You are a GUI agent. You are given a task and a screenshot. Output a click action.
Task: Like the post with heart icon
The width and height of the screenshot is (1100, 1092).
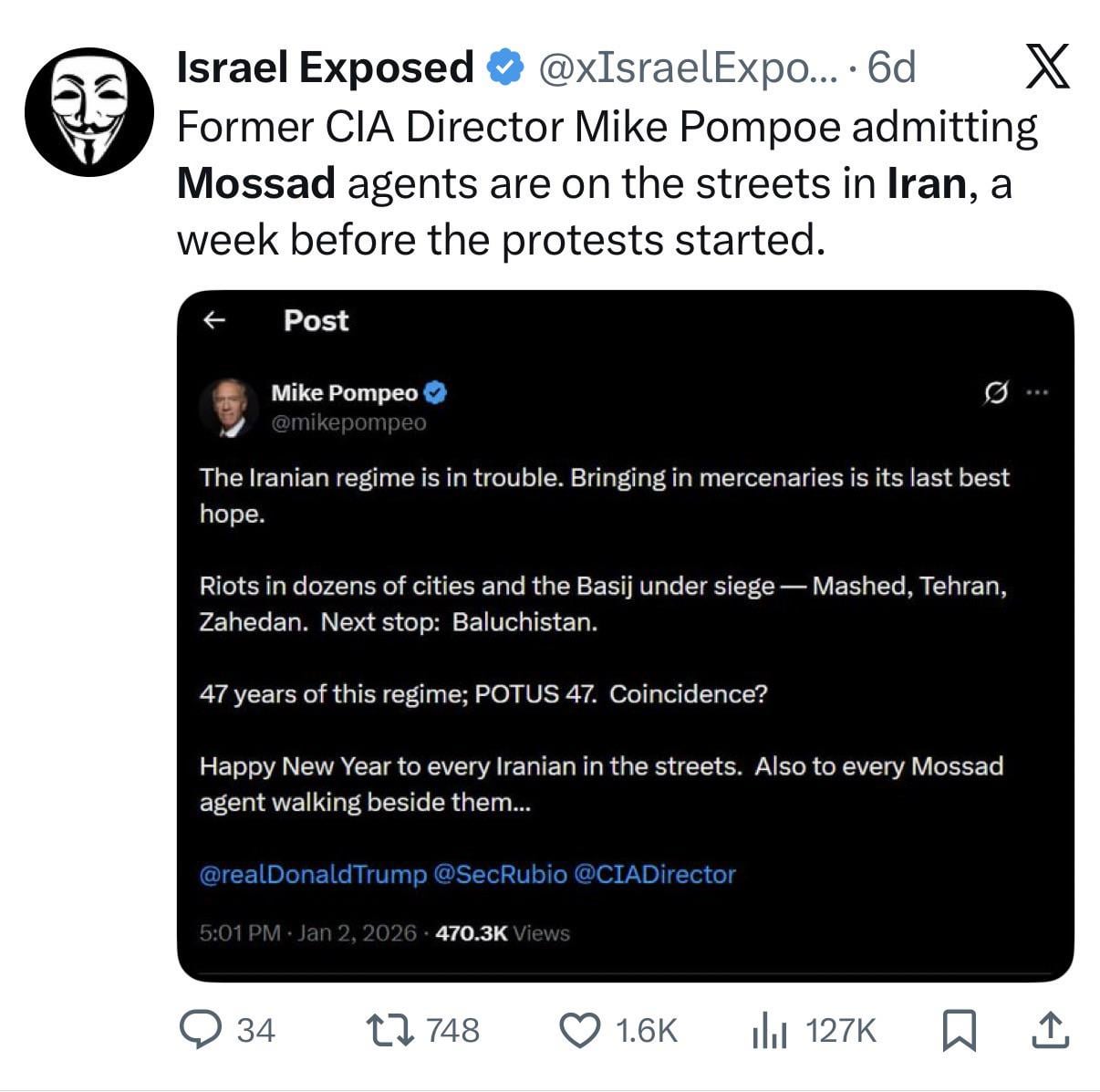(578, 1030)
